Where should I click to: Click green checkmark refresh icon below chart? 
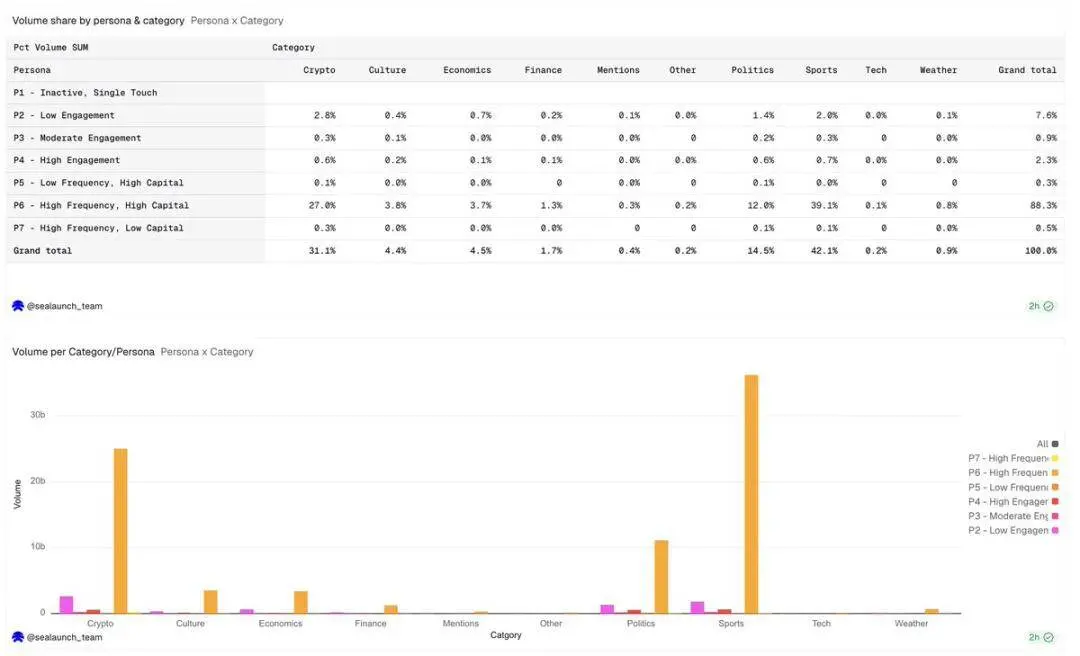1048,637
